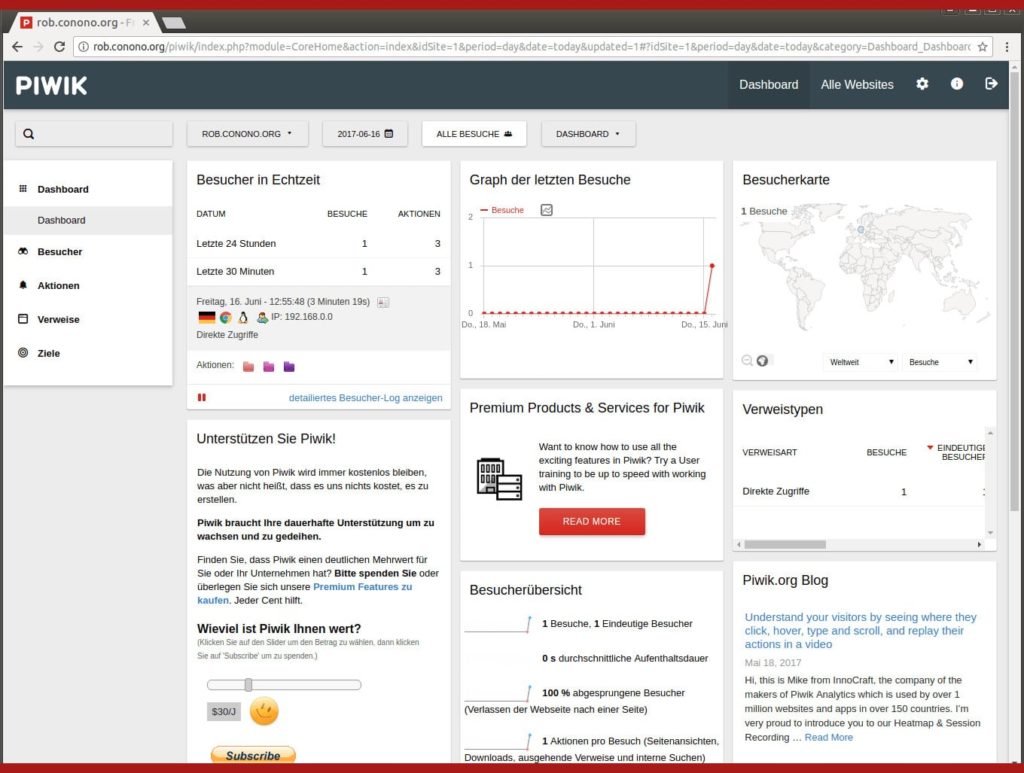Image resolution: width=1024 pixels, height=773 pixels.
Task: Open the Besuche metric dropdown on map
Action: (x=940, y=362)
